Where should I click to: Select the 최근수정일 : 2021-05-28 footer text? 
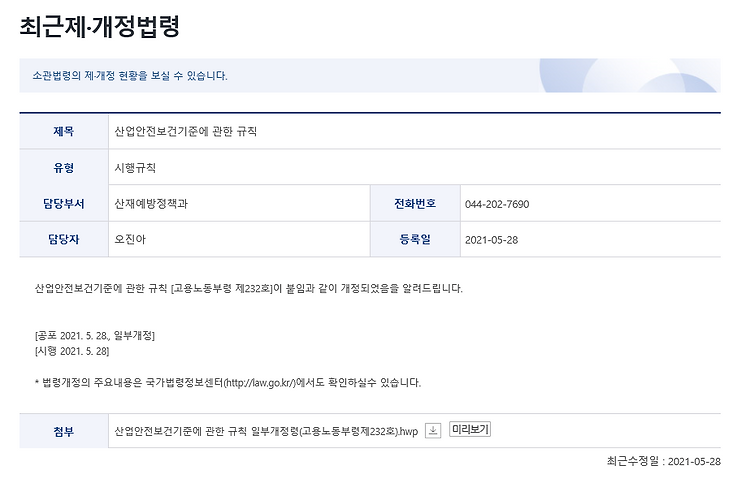[663, 461]
